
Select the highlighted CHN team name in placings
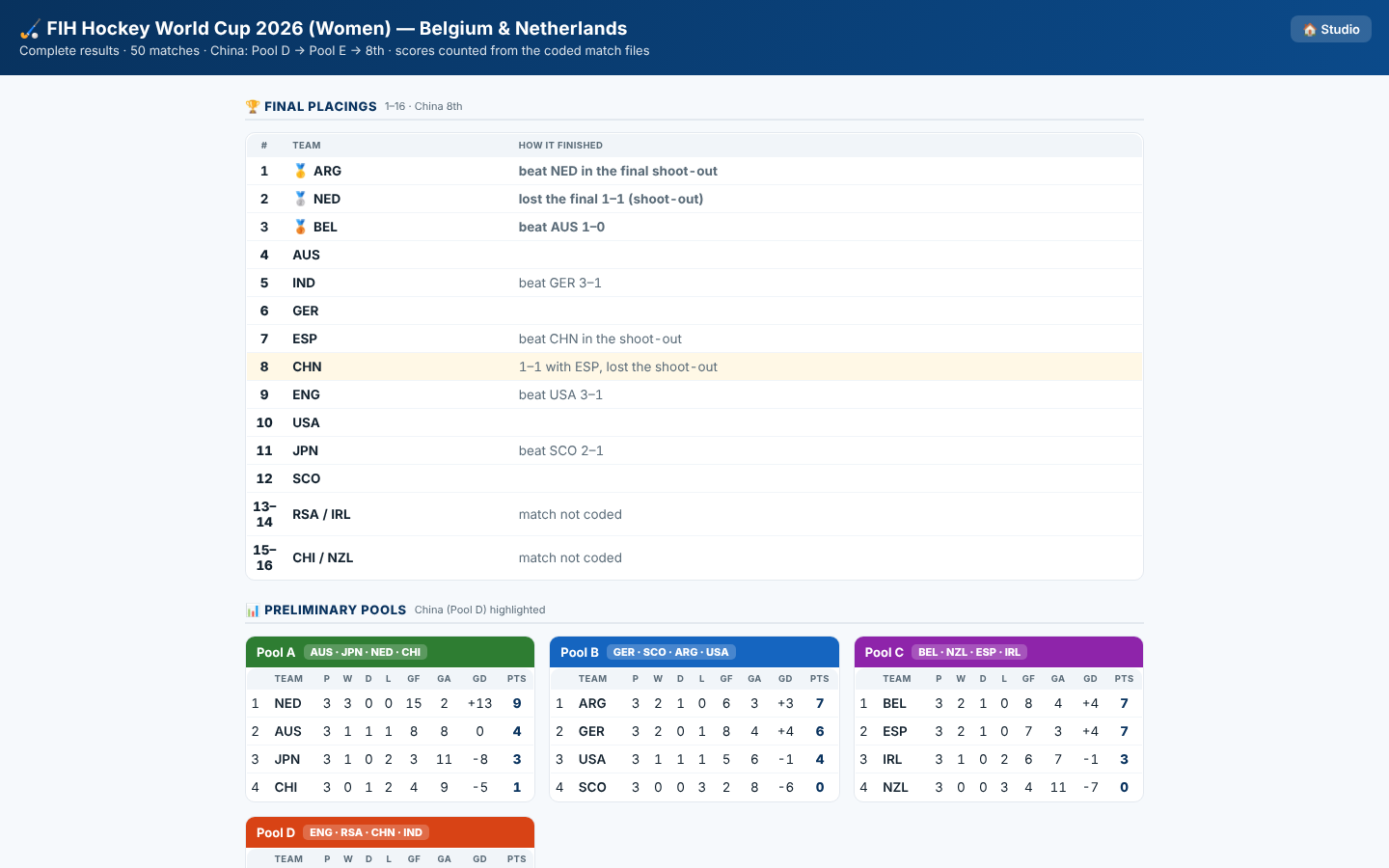tap(308, 366)
